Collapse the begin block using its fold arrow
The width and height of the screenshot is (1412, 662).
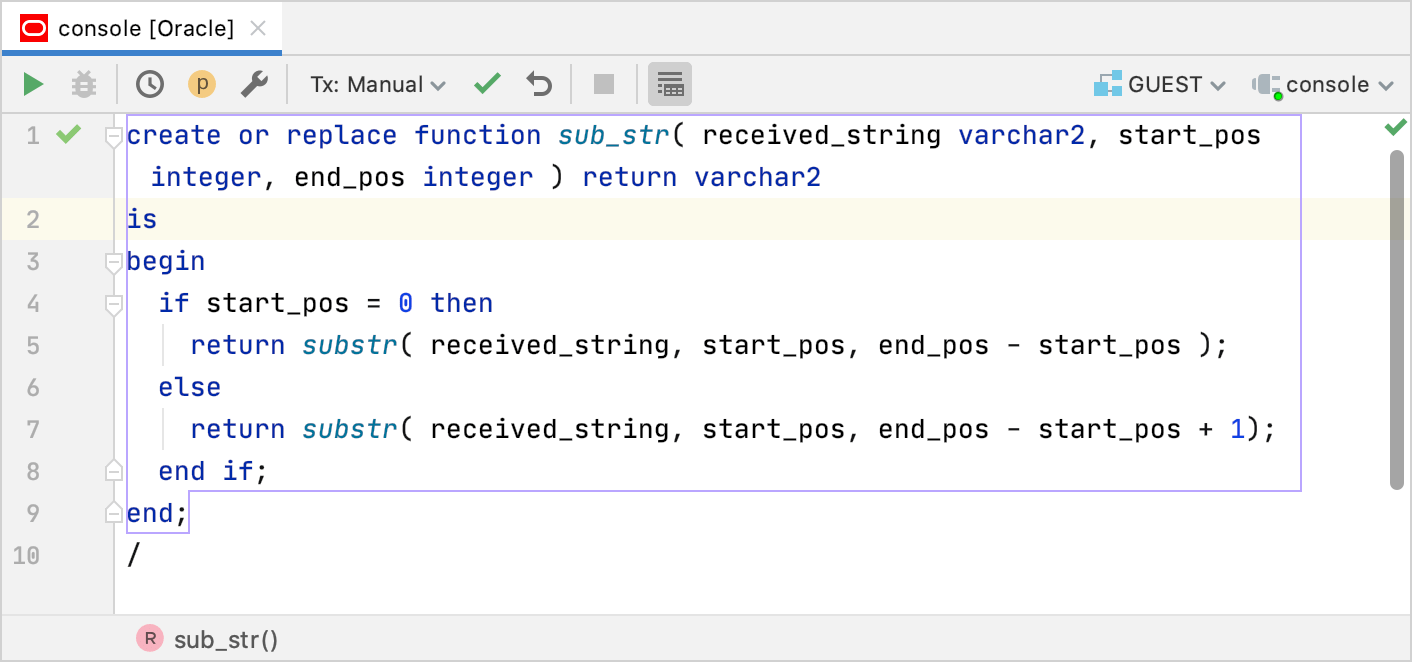(x=113, y=261)
